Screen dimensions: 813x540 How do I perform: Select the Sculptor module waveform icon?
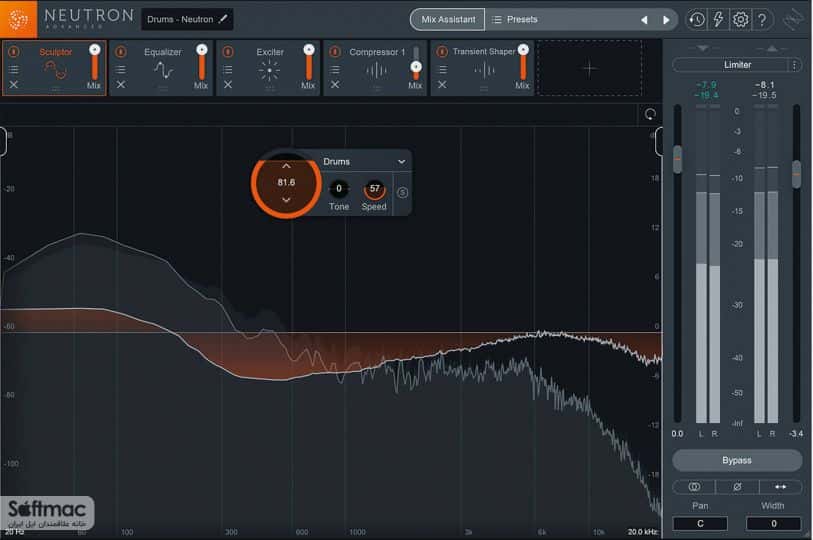tap(55, 70)
